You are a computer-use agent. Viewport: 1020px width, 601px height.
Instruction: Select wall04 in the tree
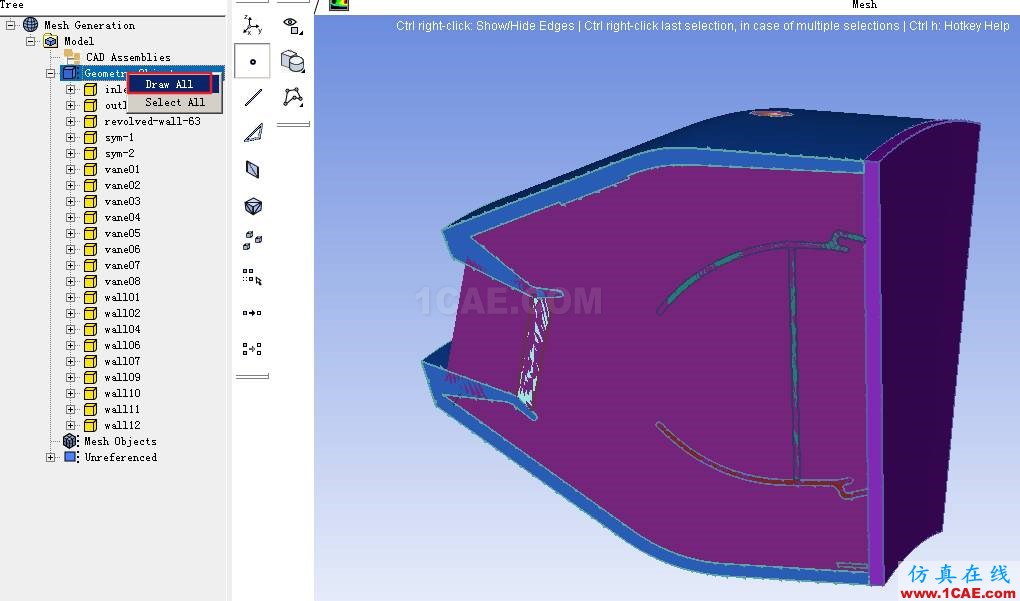coord(122,329)
